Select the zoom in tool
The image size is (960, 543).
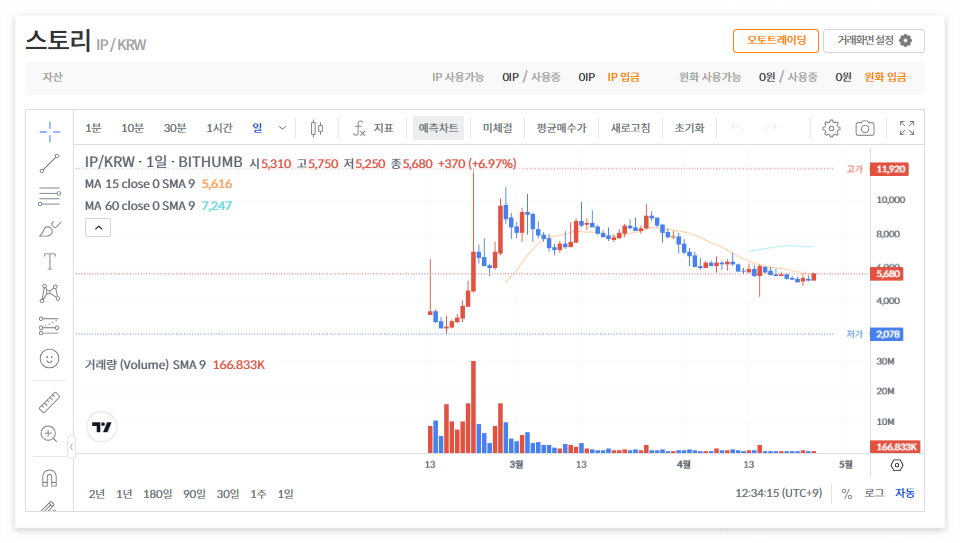pos(50,434)
